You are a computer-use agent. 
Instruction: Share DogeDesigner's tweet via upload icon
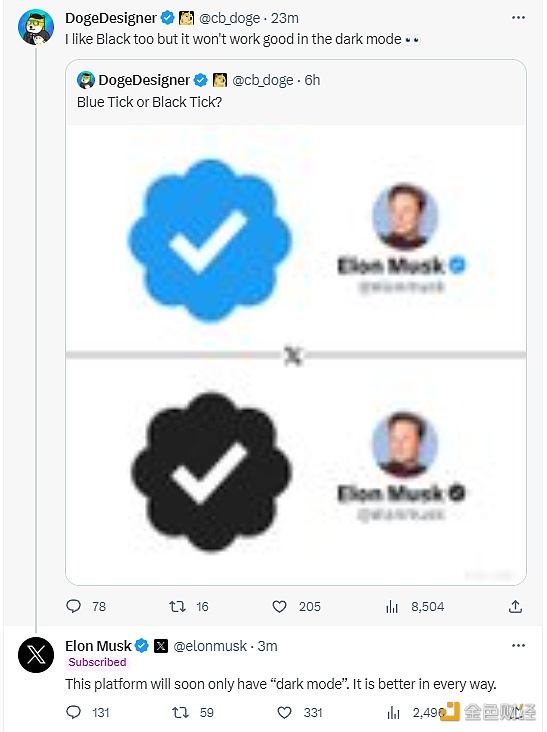515,606
